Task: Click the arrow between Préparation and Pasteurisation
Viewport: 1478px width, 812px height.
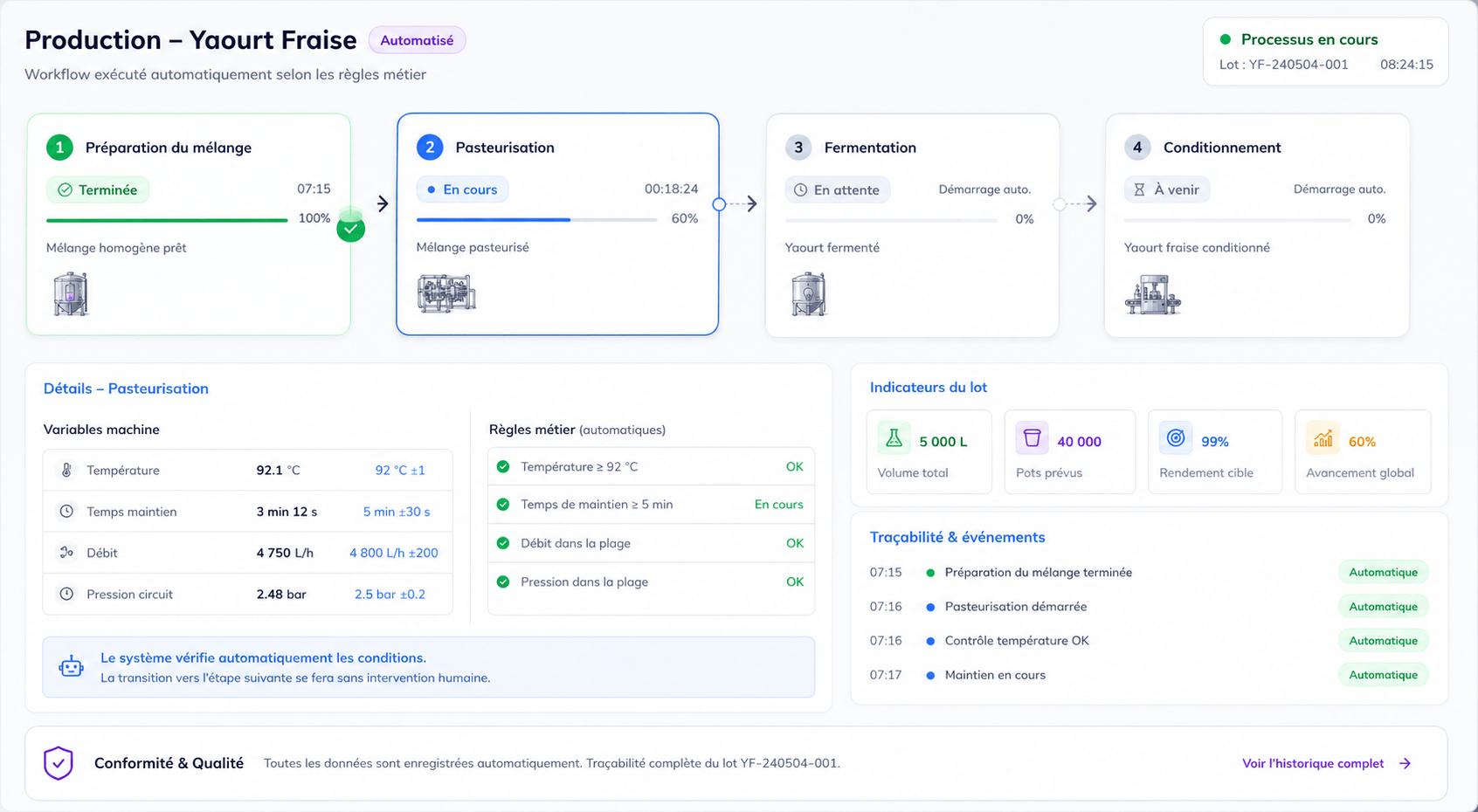Action: click(x=383, y=203)
